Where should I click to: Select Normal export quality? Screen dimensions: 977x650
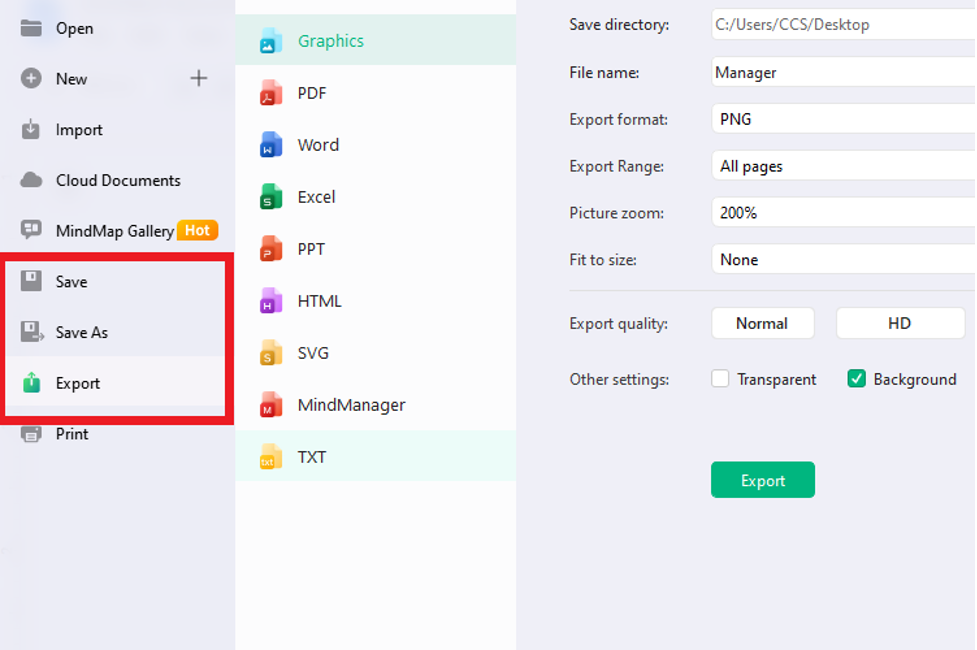pyautogui.click(x=762, y=323)
